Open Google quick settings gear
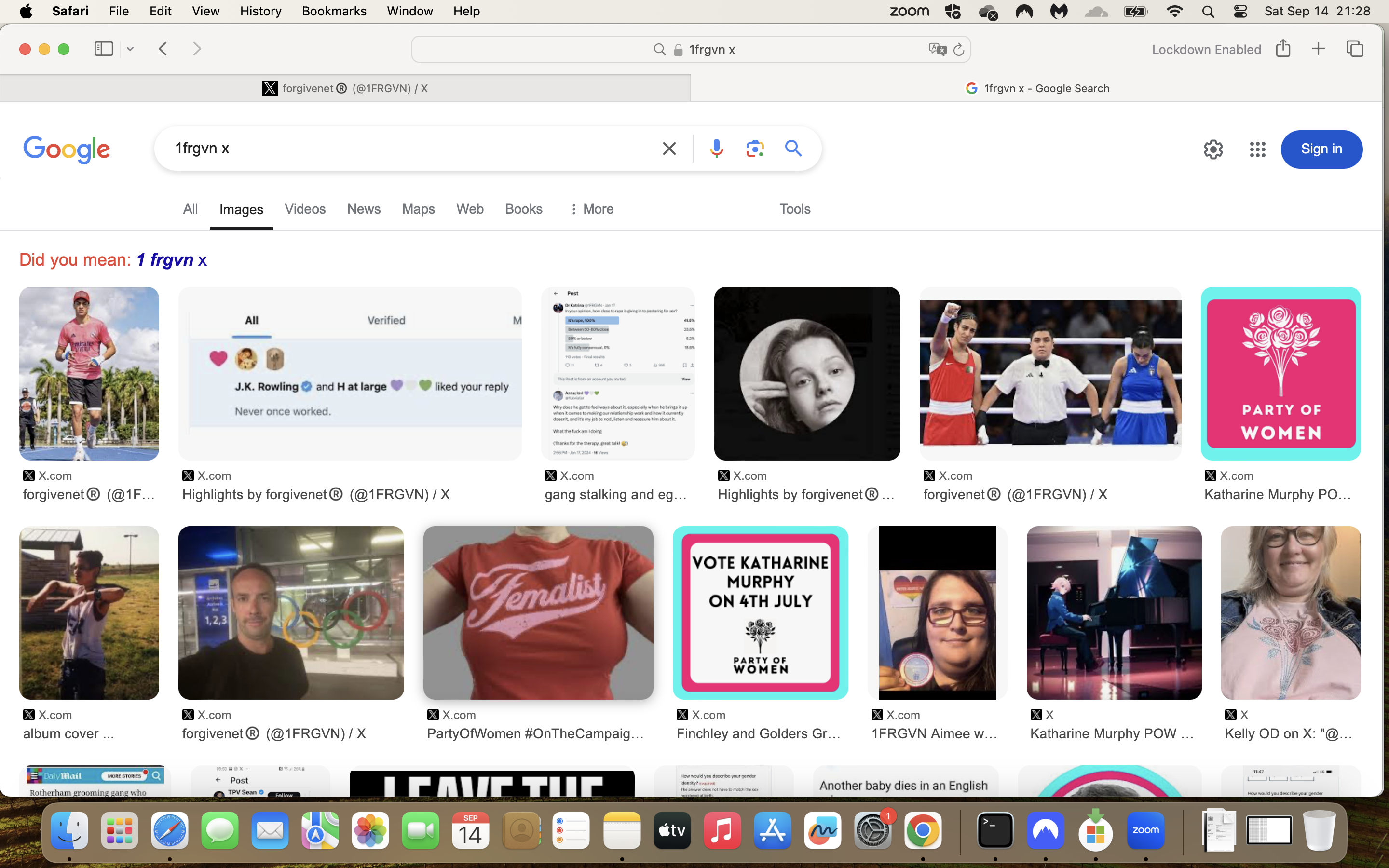The height and width of the screenshot is (868, 1389). tap(1213, 149)
